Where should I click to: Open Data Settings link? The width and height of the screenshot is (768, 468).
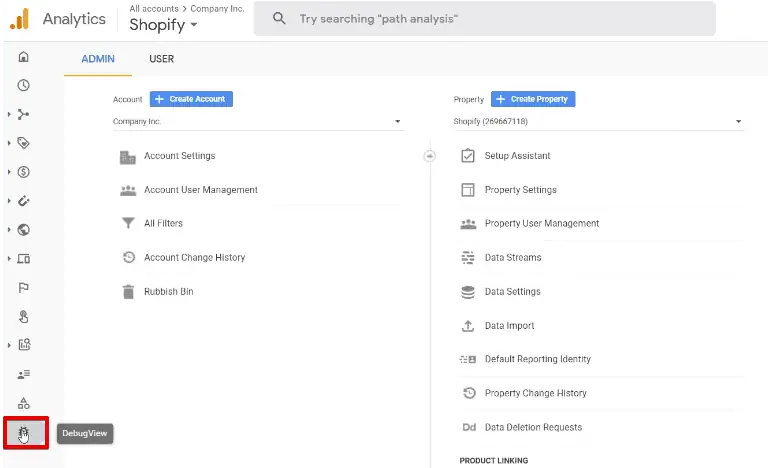click(x=512, y=292)
